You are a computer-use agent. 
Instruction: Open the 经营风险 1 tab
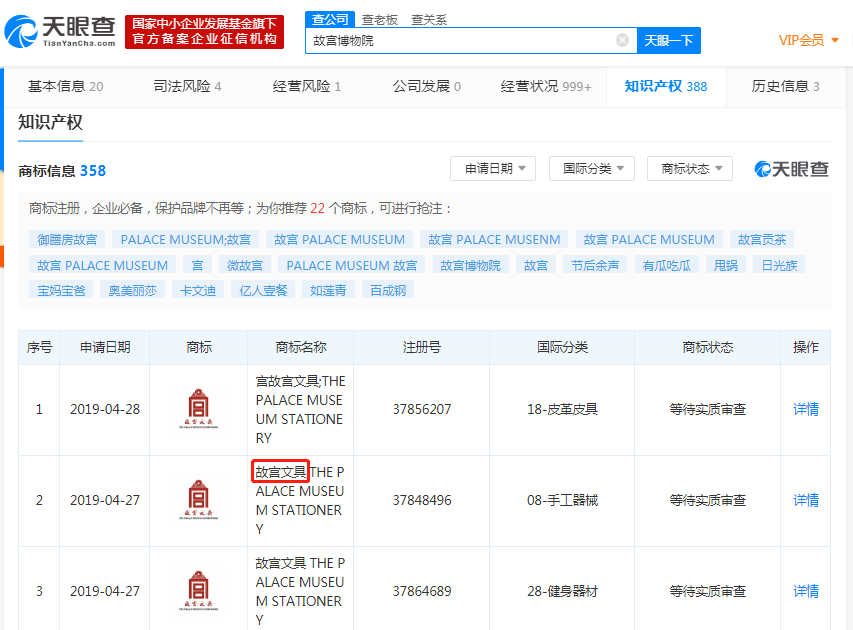(x=306, y=87)
